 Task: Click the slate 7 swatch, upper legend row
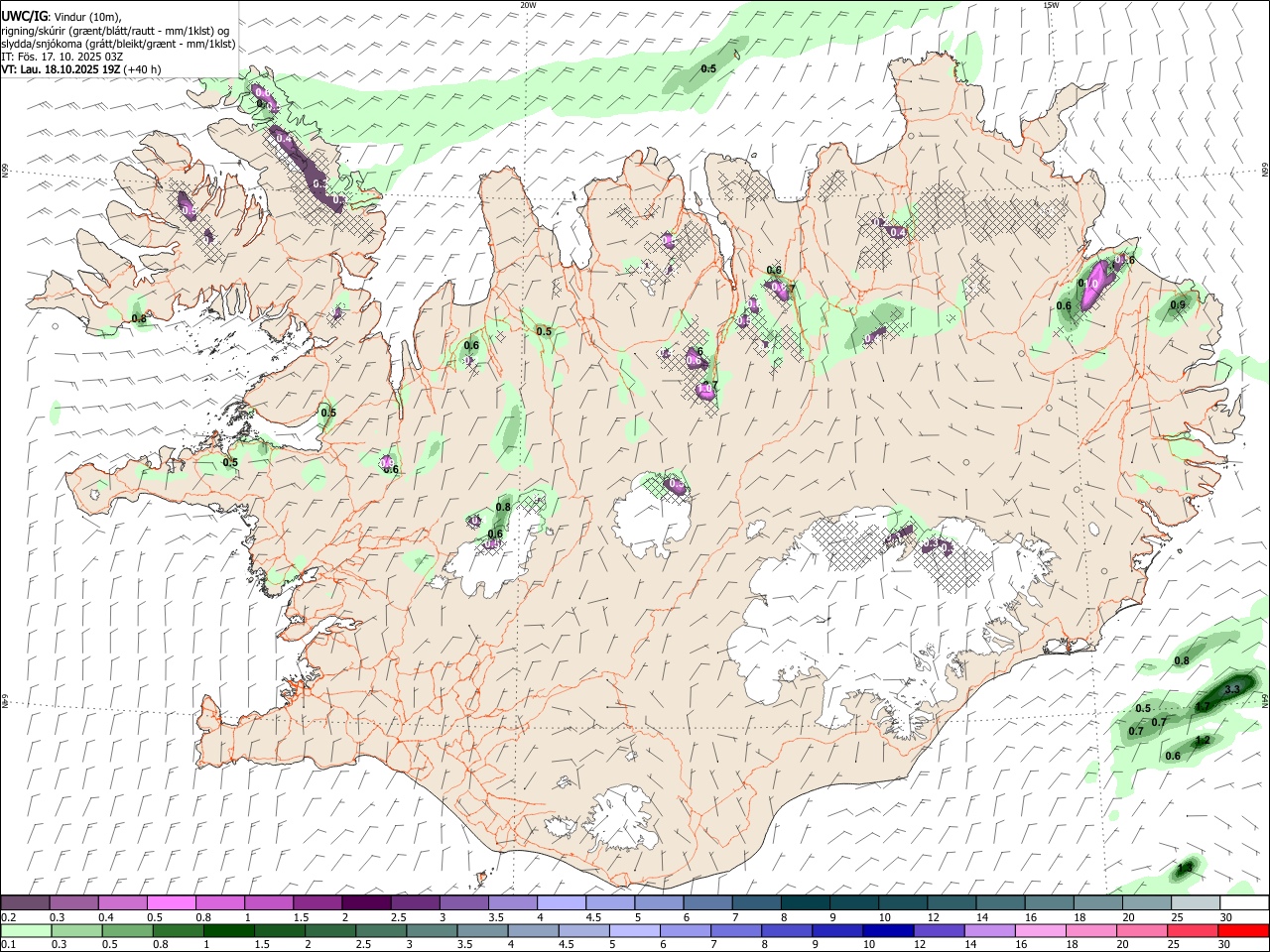click(756, 903)
